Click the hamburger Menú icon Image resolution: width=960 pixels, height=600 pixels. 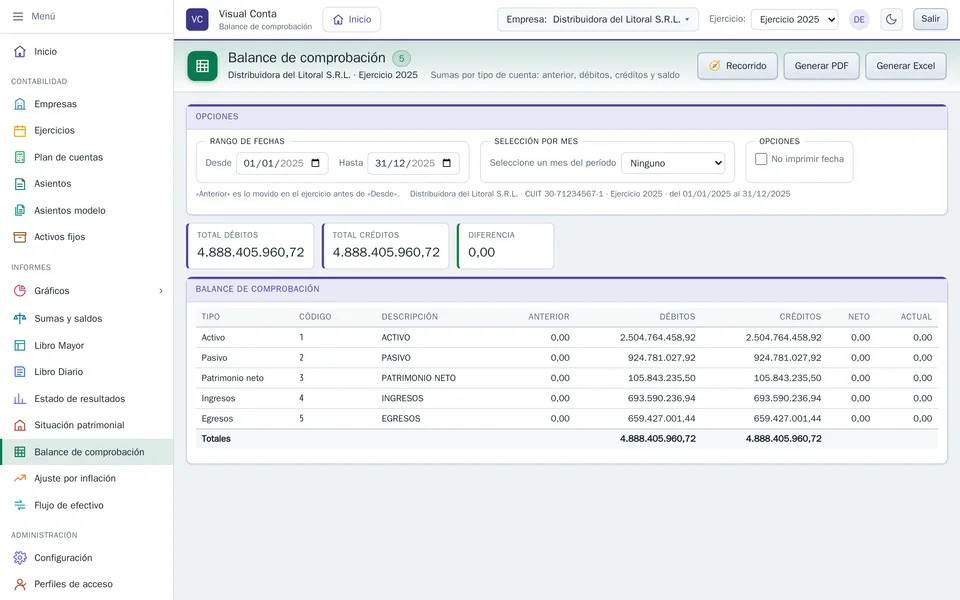(x=18, y=17)
